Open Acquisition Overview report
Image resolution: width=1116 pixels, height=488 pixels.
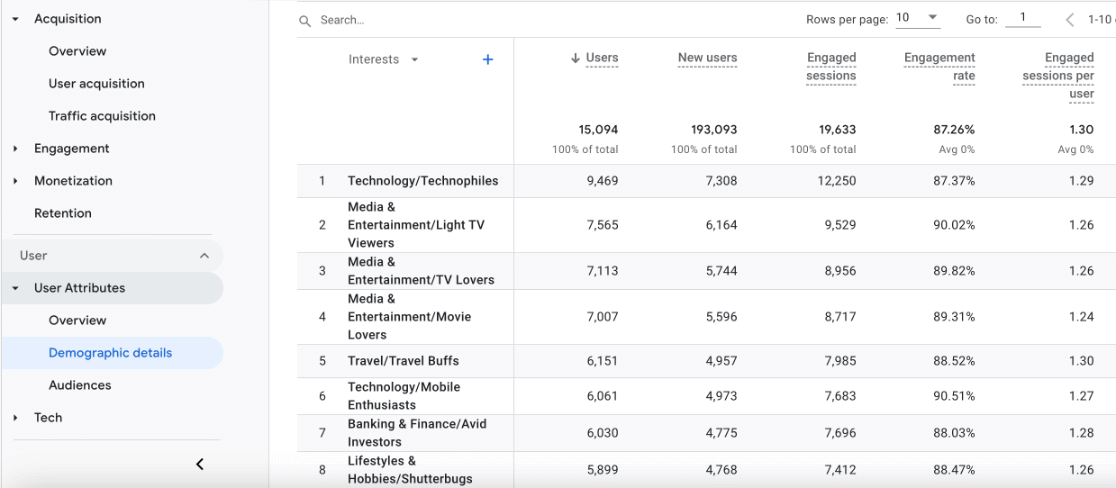(78, 51)
